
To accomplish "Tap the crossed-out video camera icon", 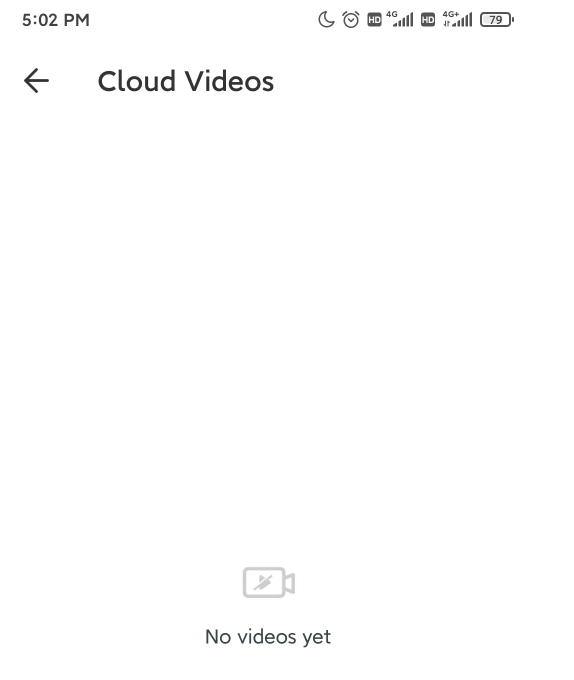I will click(269, 582).
